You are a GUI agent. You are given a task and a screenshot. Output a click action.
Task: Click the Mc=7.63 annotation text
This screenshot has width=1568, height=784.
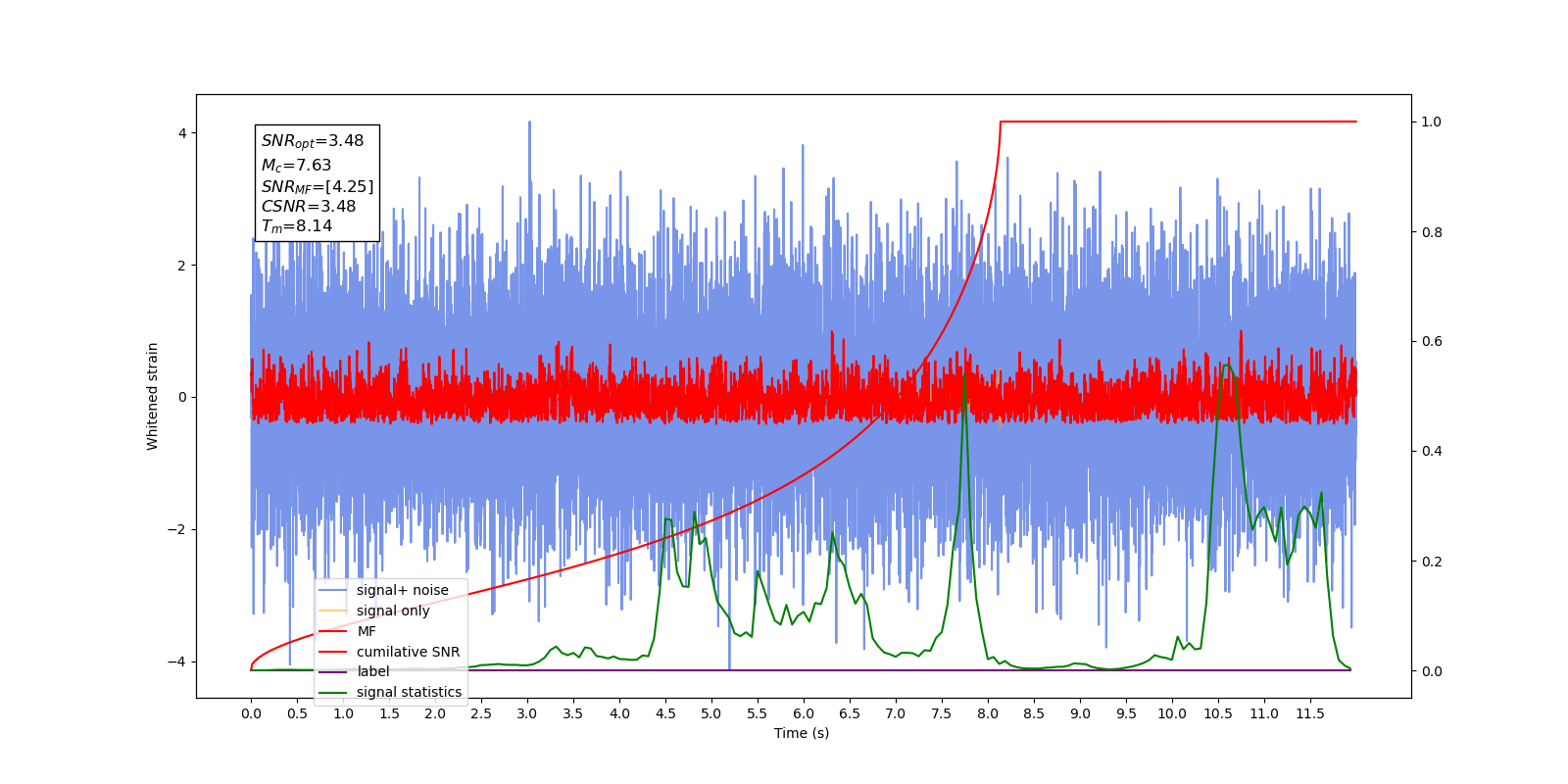click(296, 166)
